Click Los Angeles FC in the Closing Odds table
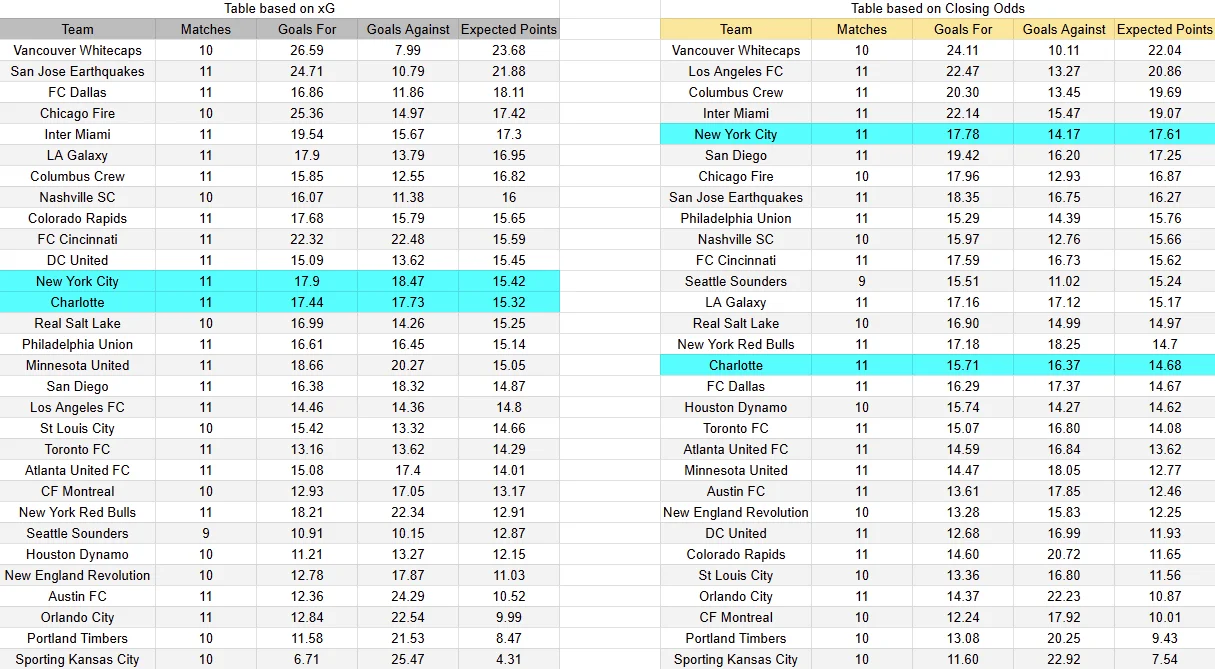1215x669 pixels. [x=736, y=71]
